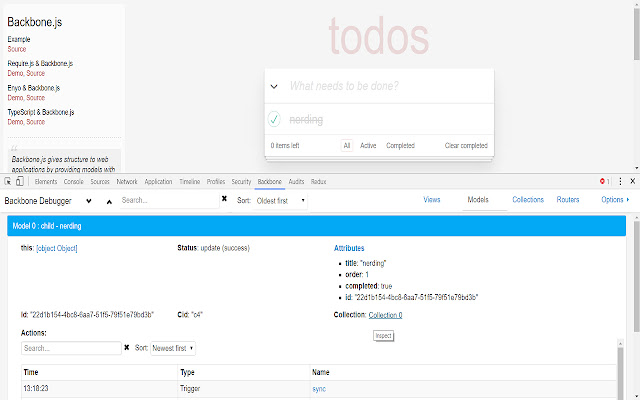Click the Type column header
This screenshot has height=400, width=640.
tap(187, 372)
